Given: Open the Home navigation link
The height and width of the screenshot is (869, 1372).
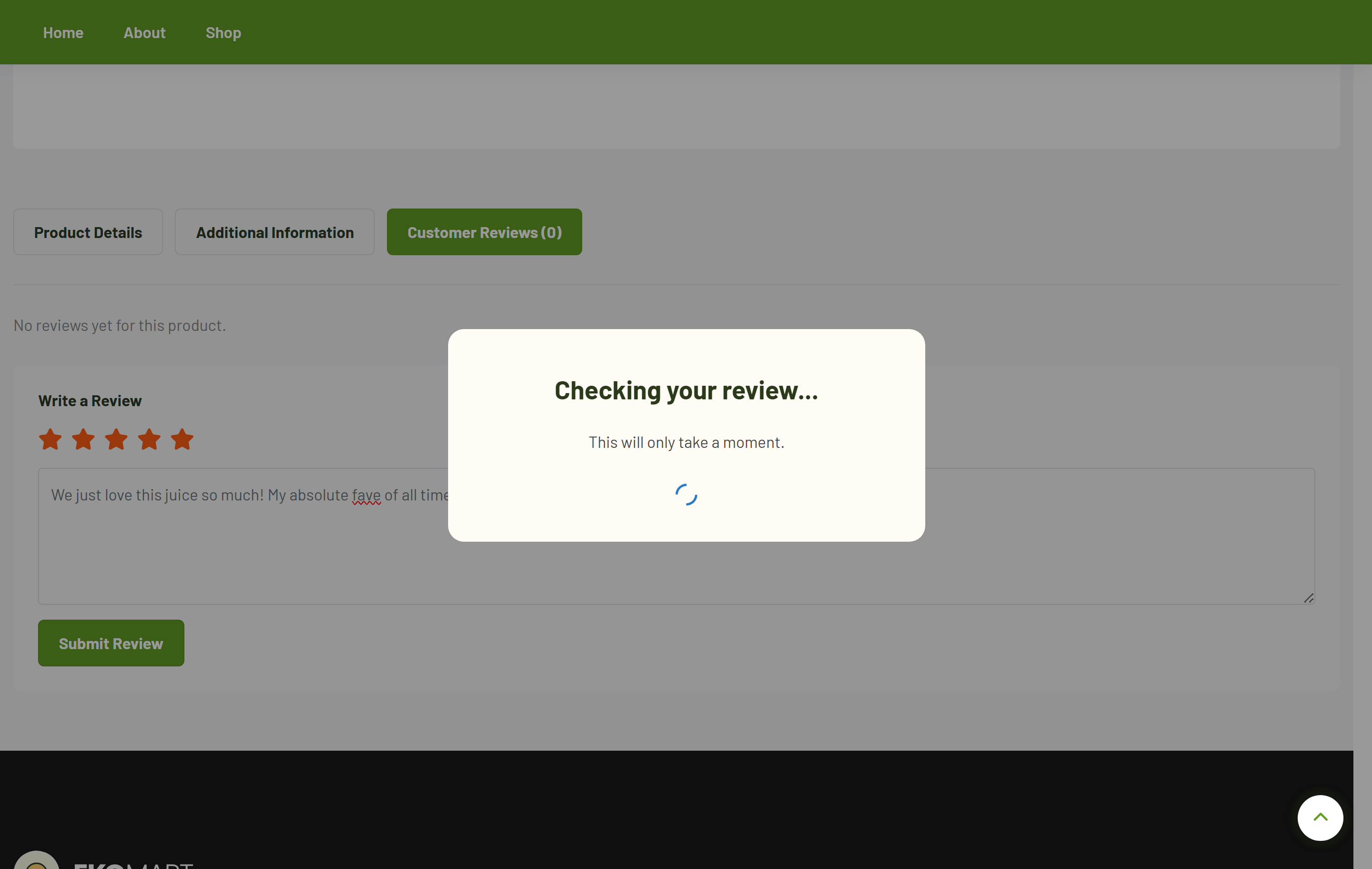Looking at the screenshot, I should (63, 33).
